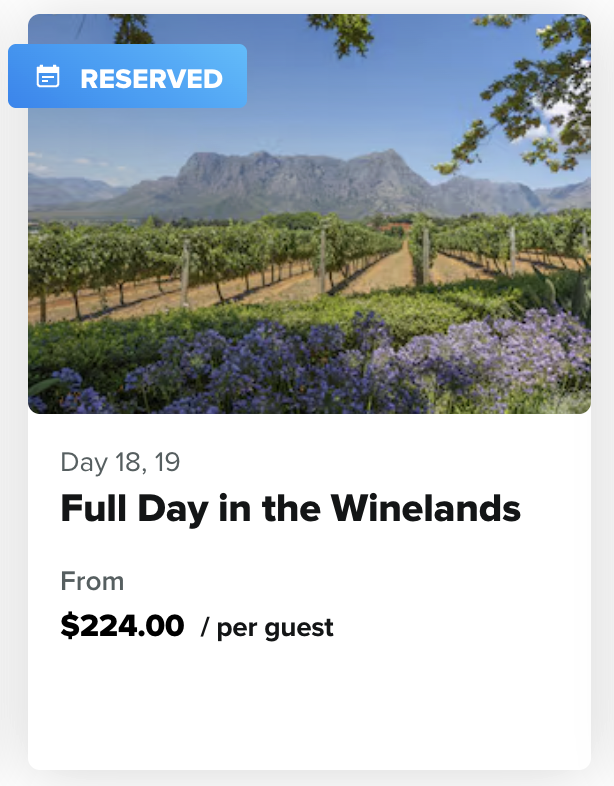Click the number 19 in the day label
Screen dimensions: 614x786
click(x=166, y=462)
